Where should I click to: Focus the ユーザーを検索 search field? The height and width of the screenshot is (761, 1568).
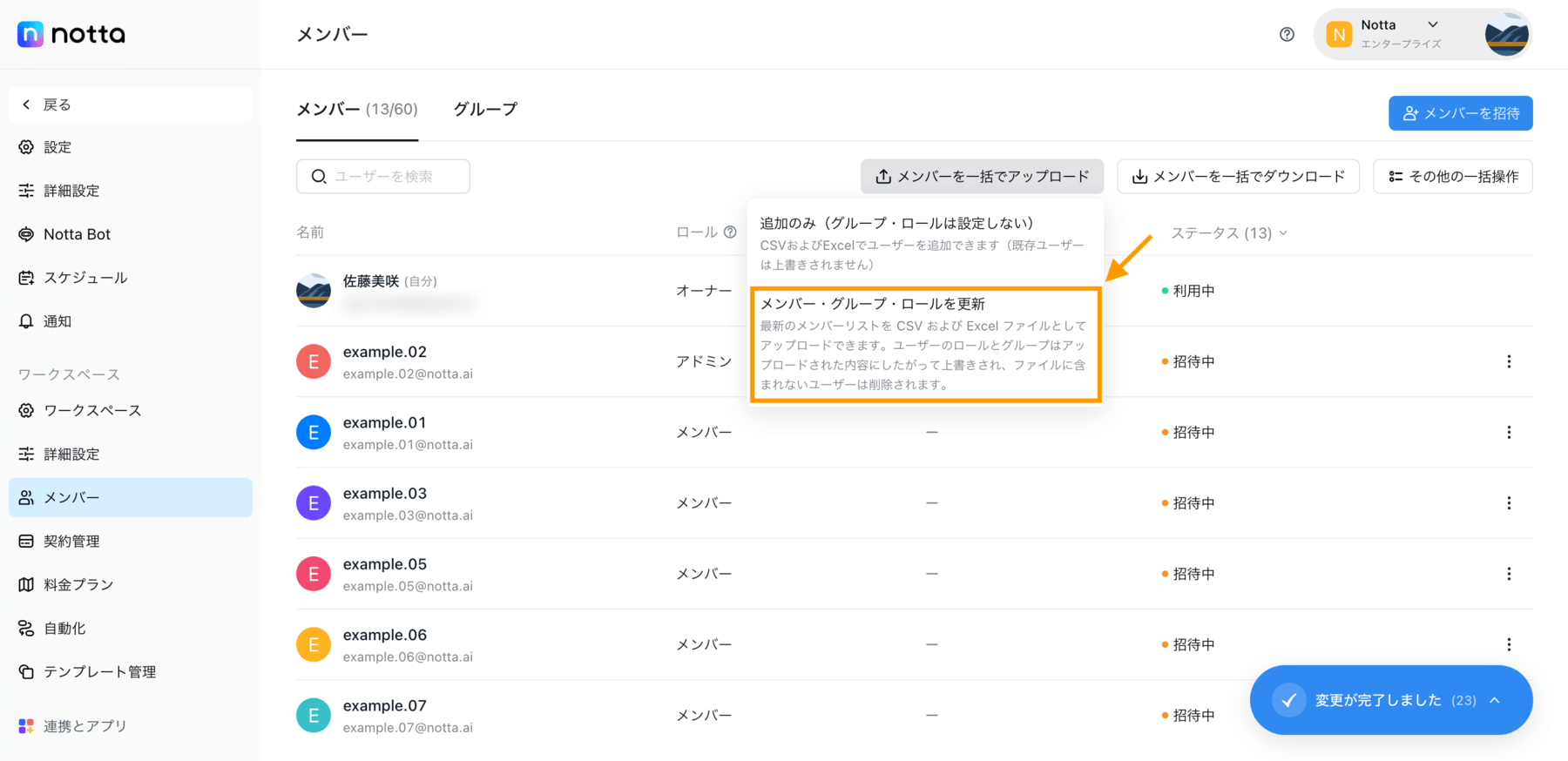click(x=383, y=176)
